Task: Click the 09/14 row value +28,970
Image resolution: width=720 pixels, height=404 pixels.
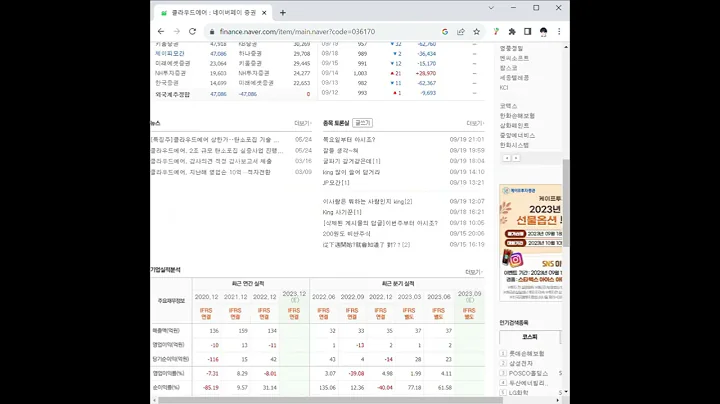Action: tap(426, 73)
